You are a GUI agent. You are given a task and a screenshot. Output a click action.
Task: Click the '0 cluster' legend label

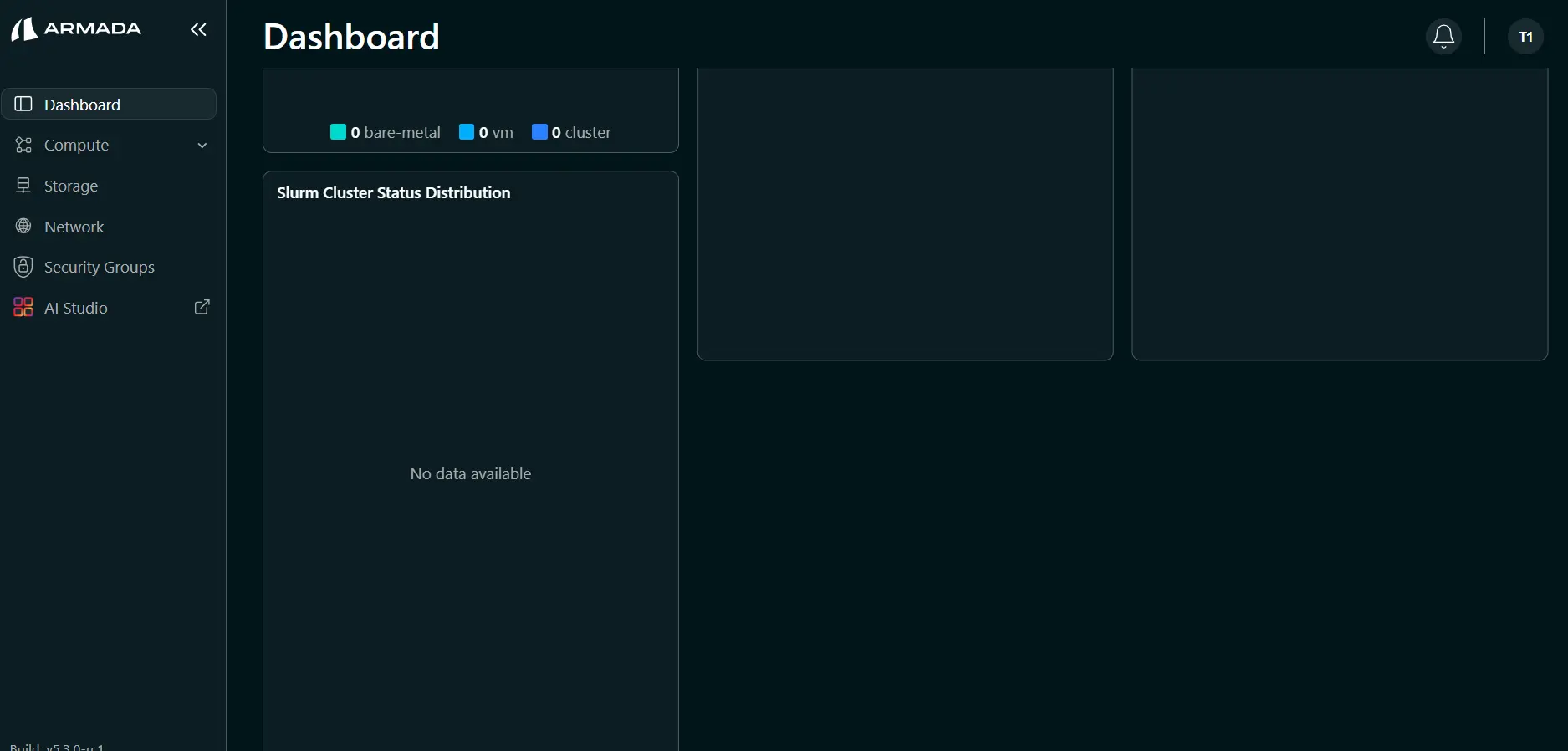tap(581, 132)
